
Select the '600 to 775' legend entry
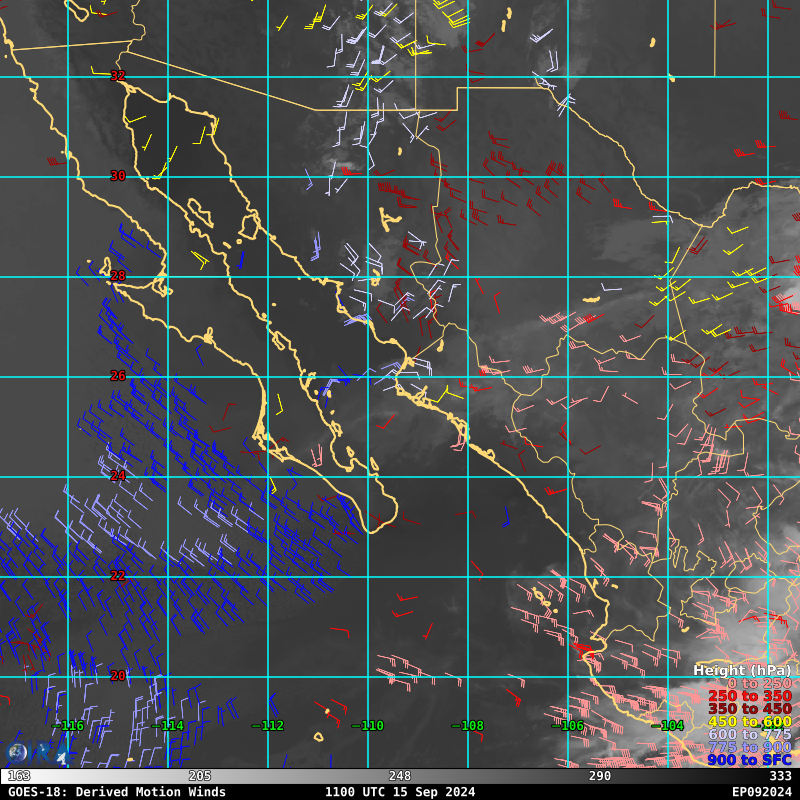tap(750, 734)
